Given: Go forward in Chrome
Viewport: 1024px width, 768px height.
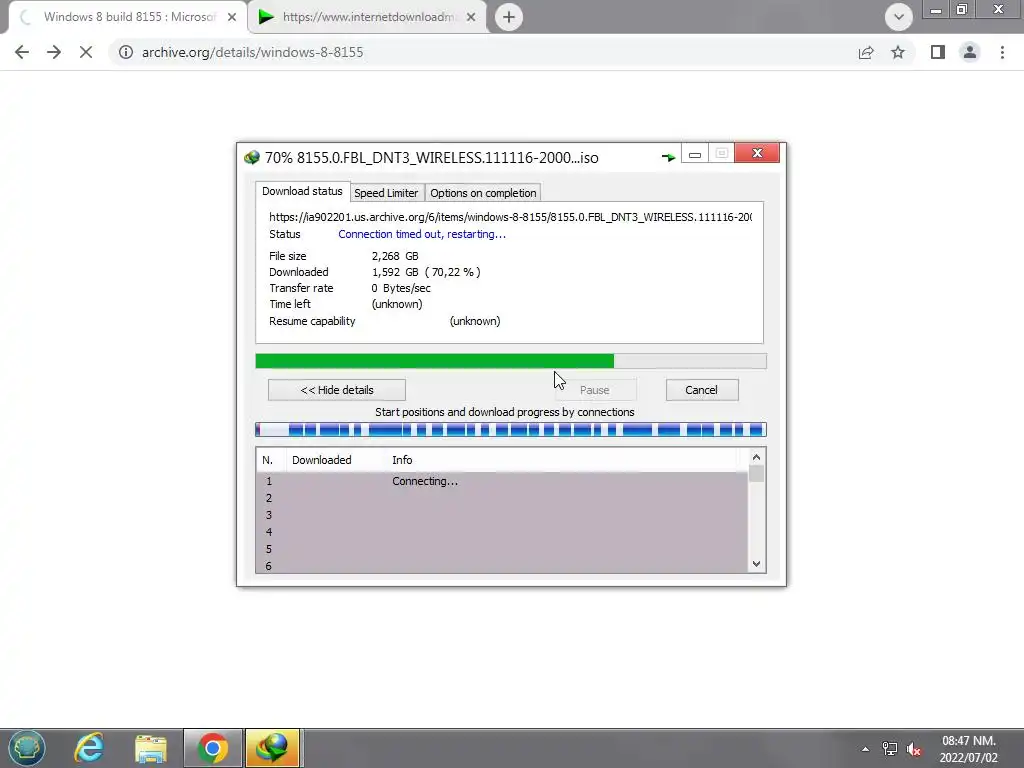Looking at the screenshot, I should pos(54,52).
